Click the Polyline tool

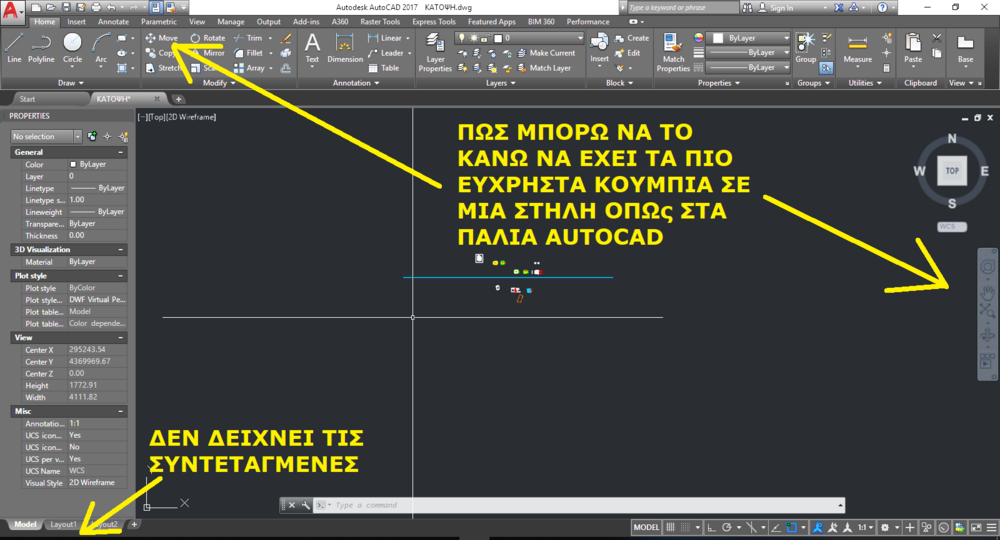pos(41,47)
